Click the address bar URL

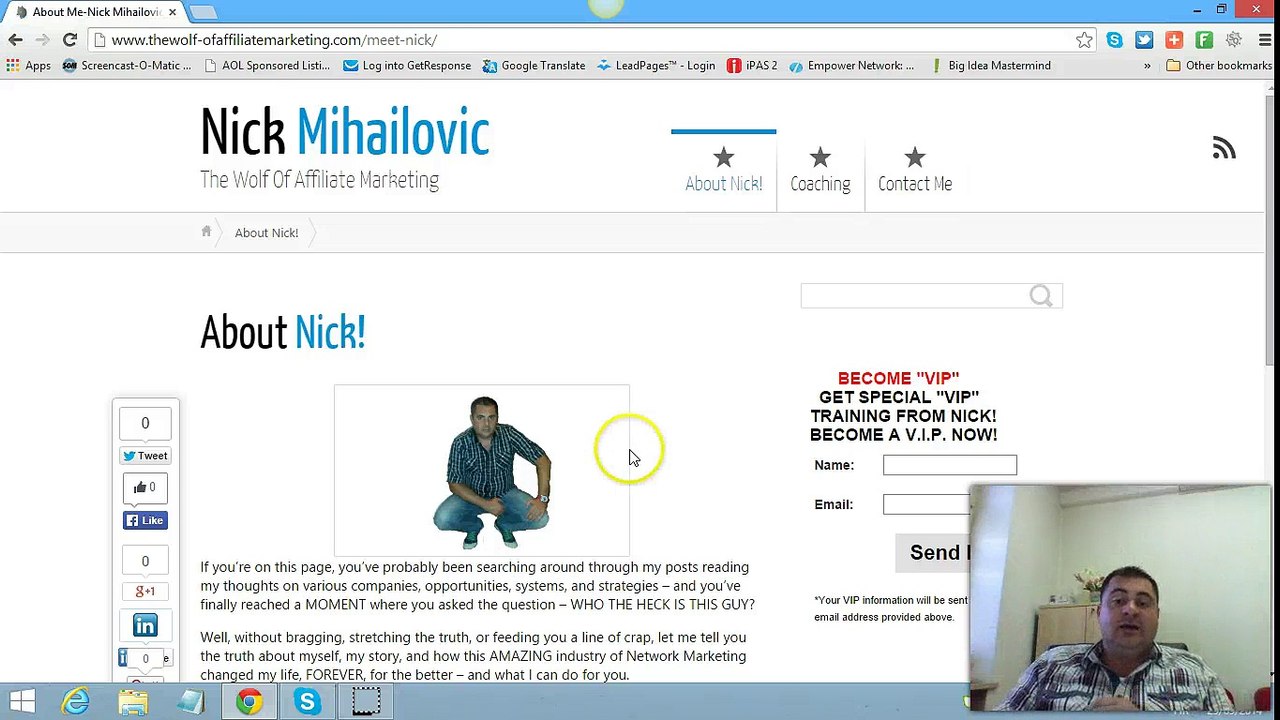tap(274, 40)
